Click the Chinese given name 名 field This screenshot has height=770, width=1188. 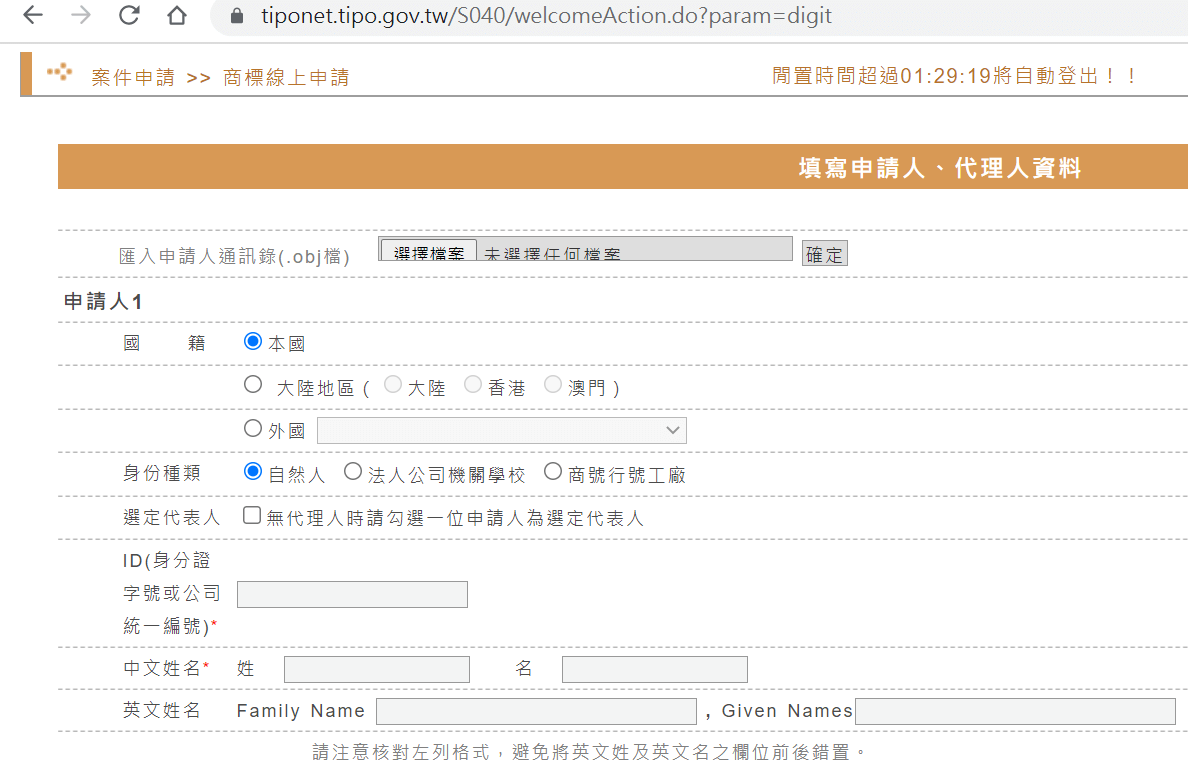(x=655, y=669)
